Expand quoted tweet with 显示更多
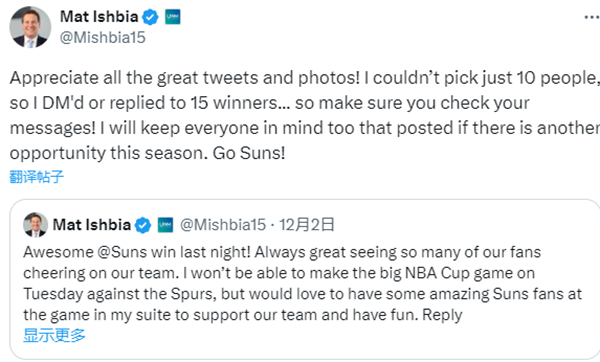Screen dimensions: 600x362 pyautogui.click(x=54, y=335)
